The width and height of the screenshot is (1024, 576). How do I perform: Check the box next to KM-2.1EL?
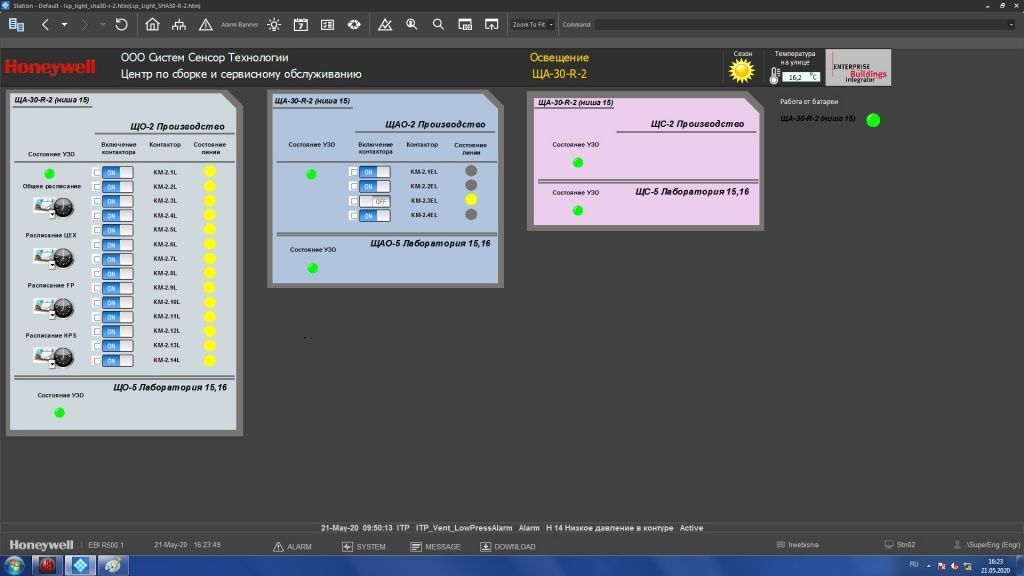pyautogui.click(x=353, y=172)
